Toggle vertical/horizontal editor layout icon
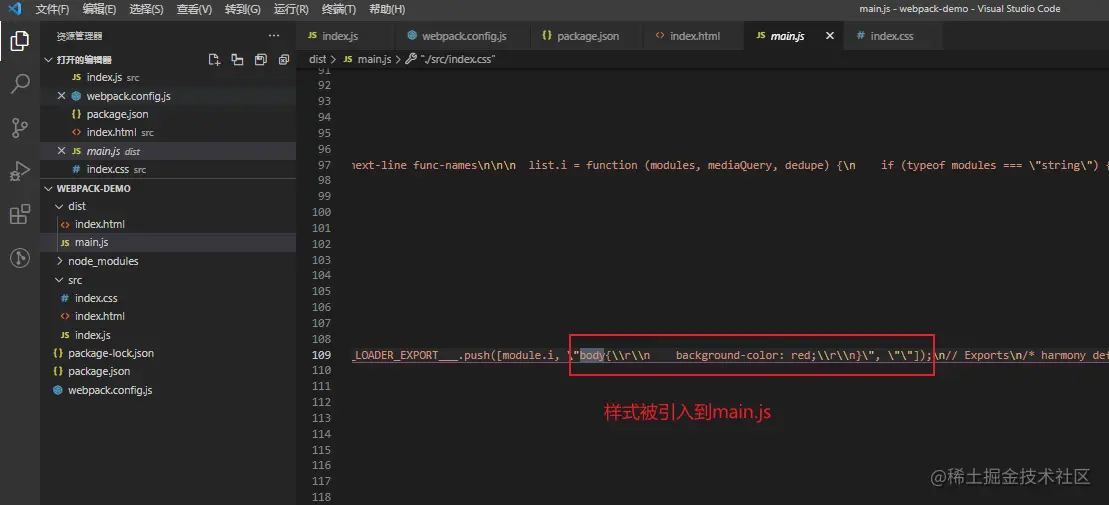 [238, 60]
